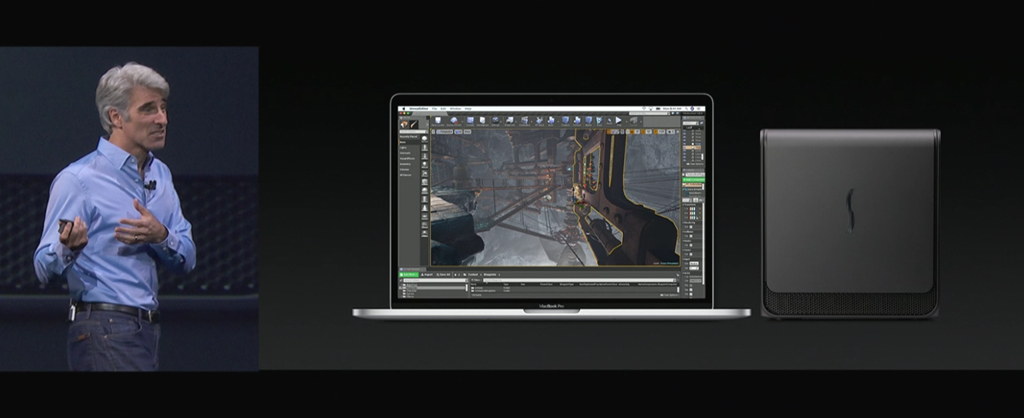1024x418 pixels.
Task: Open View Options in World Outliner
Action: tap(695, 164)
